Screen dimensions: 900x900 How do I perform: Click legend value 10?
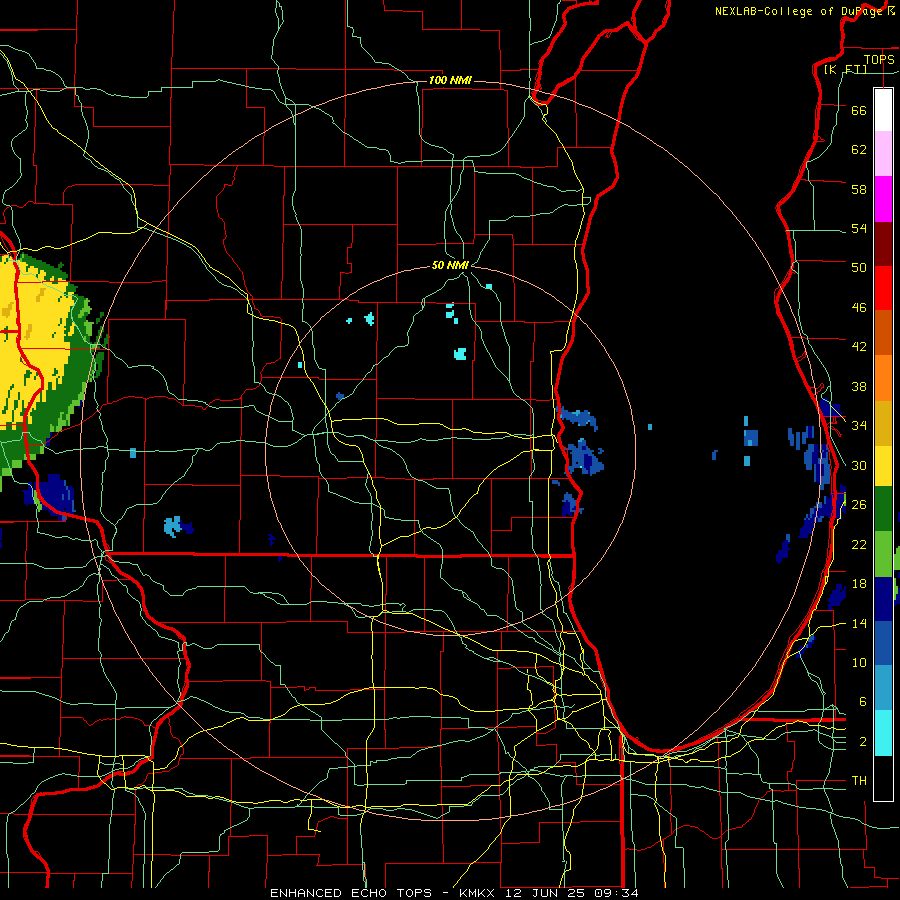pyautogui.click(x=859, y=662)
